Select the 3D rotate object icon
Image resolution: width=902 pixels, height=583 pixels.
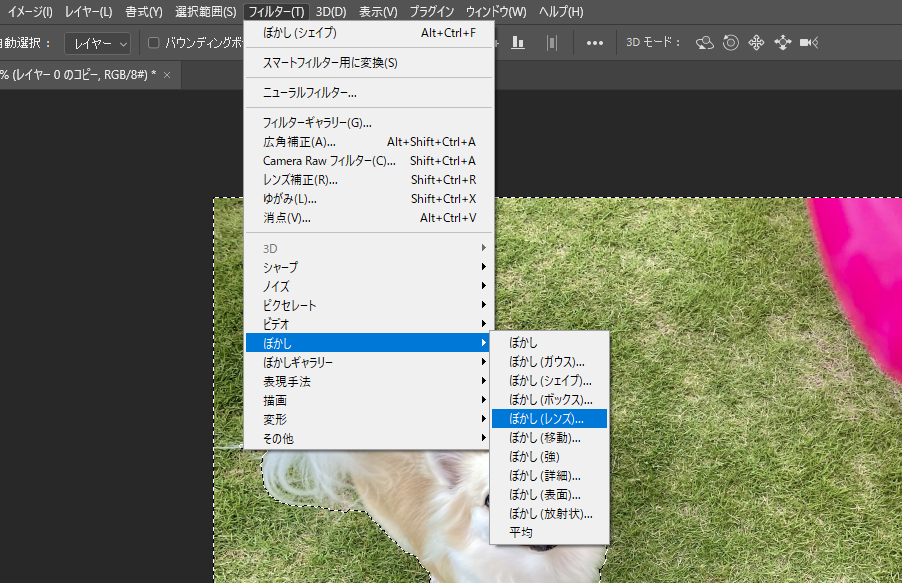click(x=705, y=43)
